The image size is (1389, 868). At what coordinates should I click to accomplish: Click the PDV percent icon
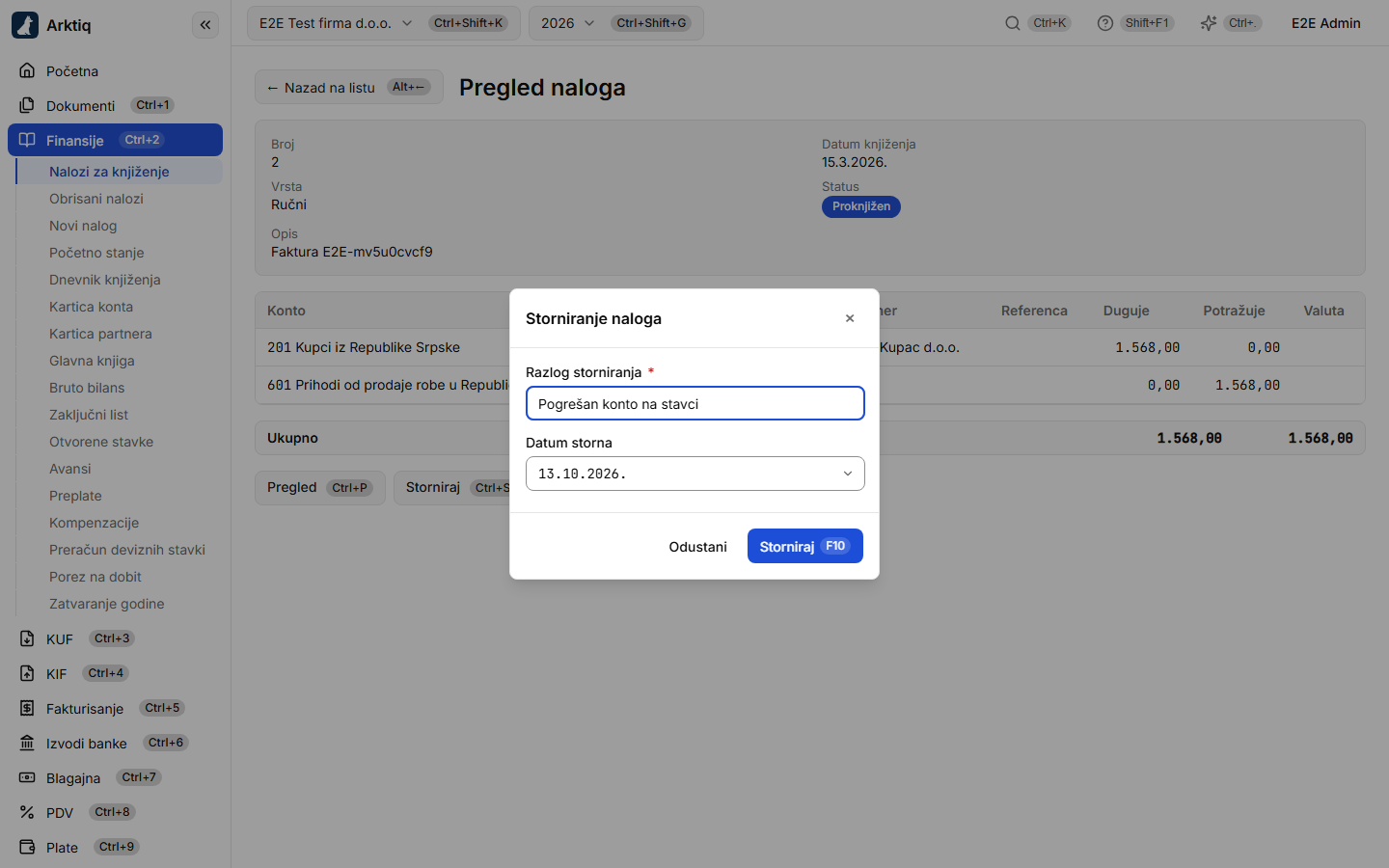tap(27, 812)
